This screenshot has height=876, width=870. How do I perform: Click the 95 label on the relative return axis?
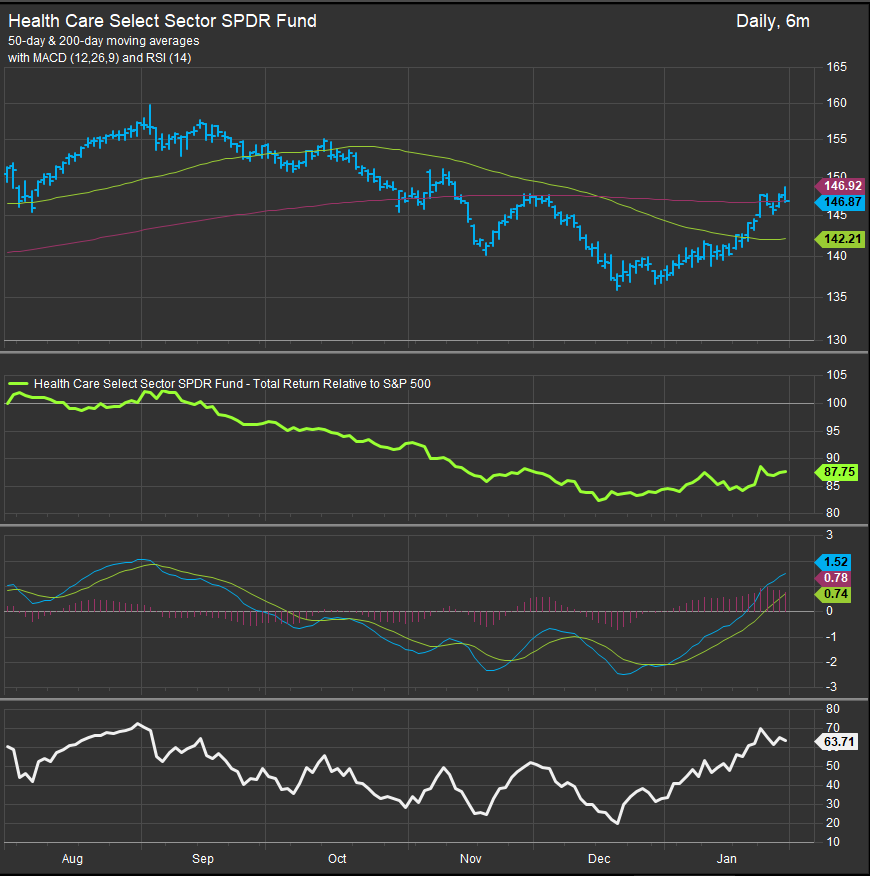(x=833, y=431)
